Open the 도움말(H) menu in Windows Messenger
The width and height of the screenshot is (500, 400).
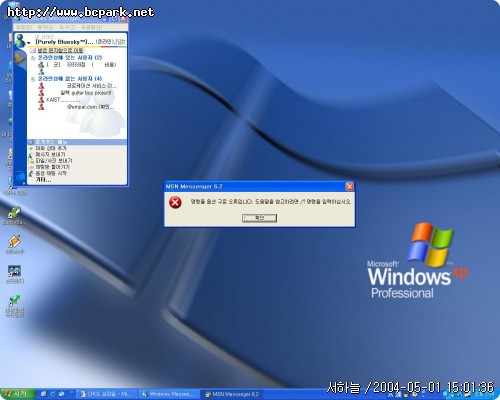(91, 27)
